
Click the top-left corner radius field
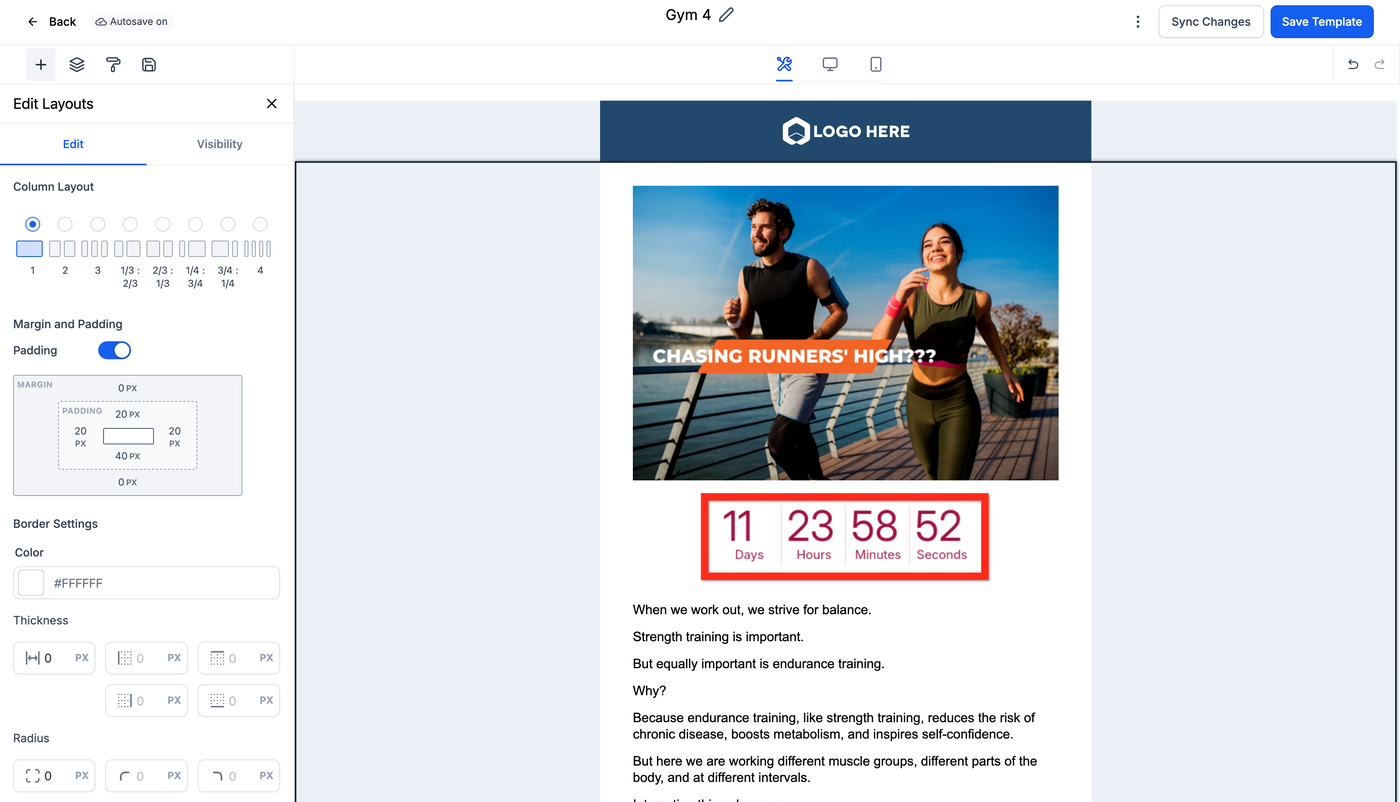[146, 776]
